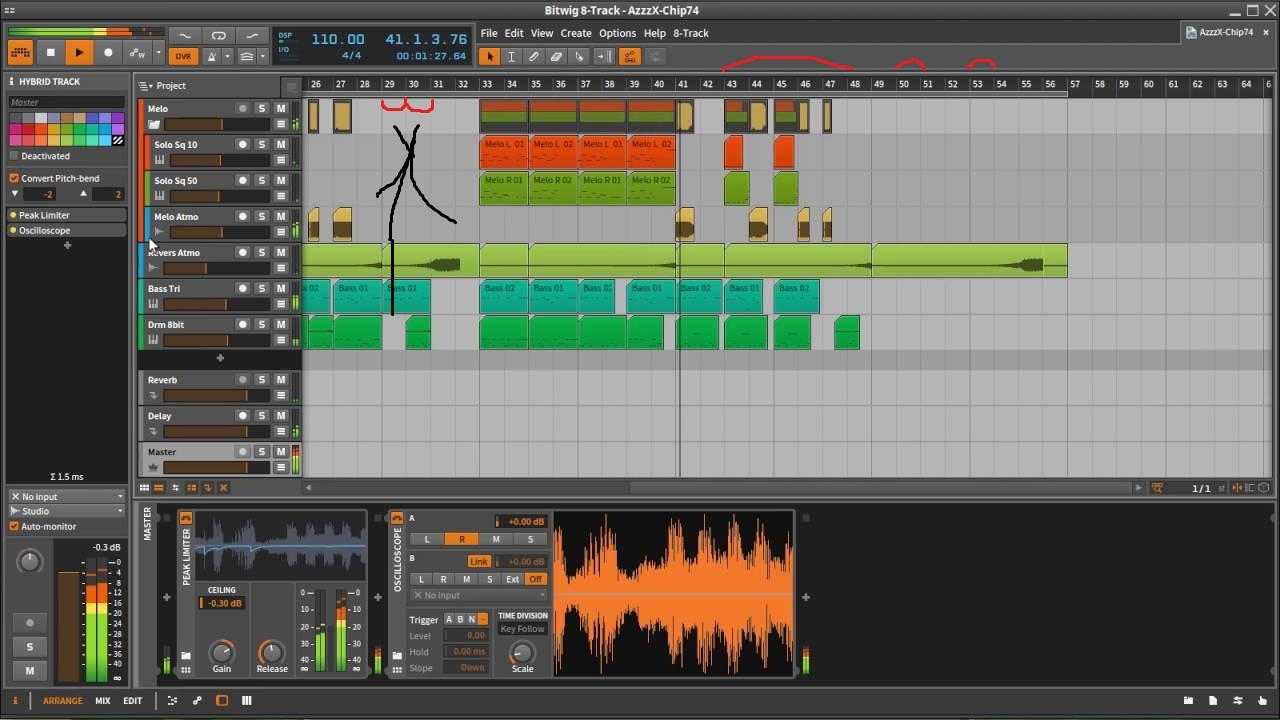Solo the Drm 8bit track
This screenshot has height=720, width=1280.
tap(262, 325)
